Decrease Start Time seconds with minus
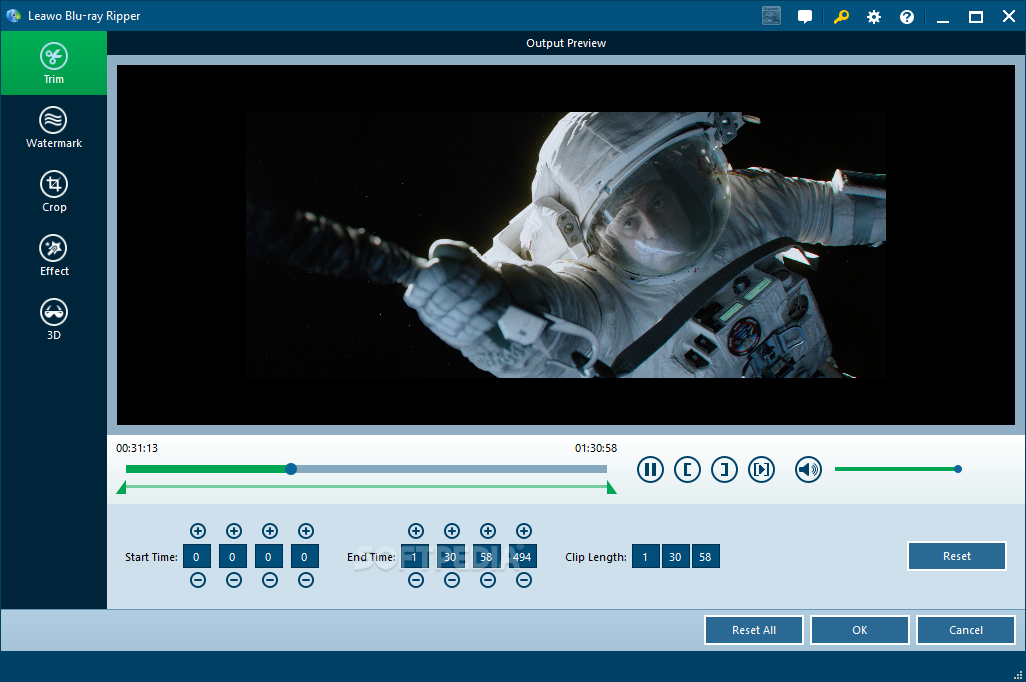The height and width of the screenshot is (682, 1026). (x=270, y=580)
